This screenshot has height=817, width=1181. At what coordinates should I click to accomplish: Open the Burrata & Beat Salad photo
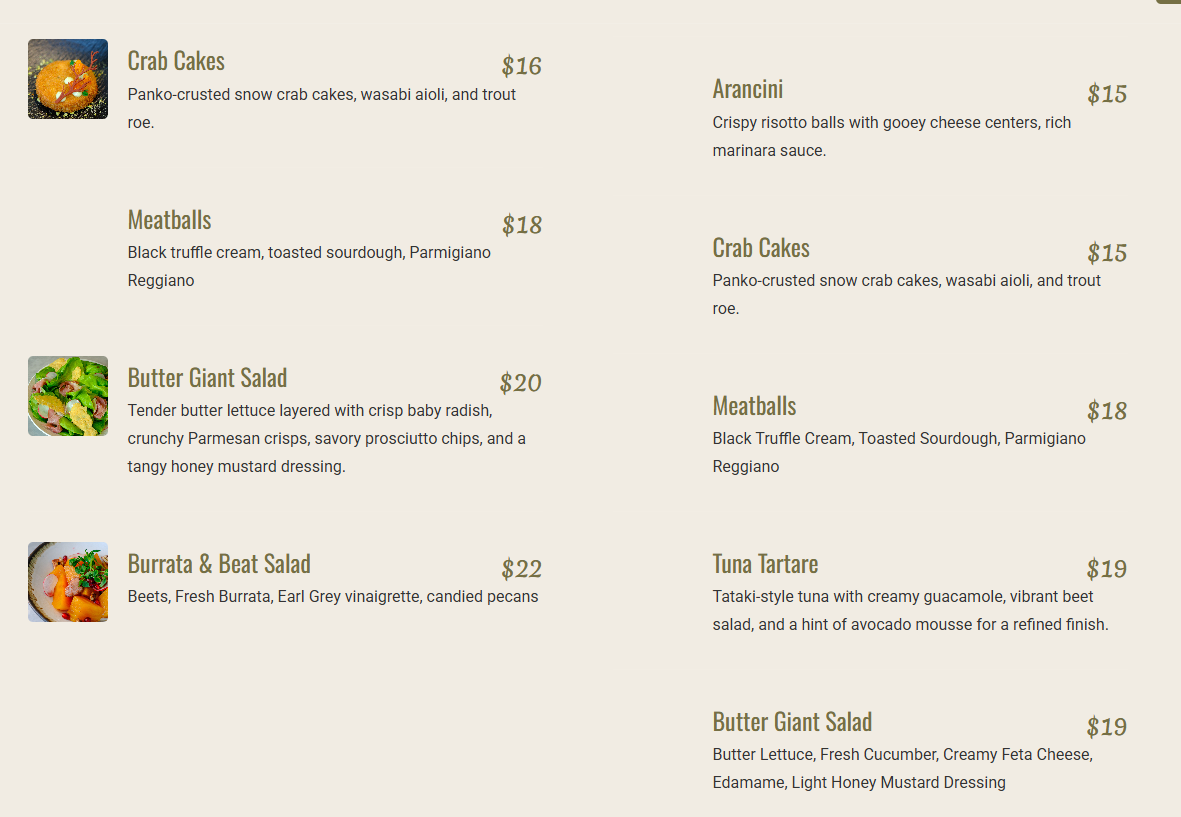pos(68,582)
